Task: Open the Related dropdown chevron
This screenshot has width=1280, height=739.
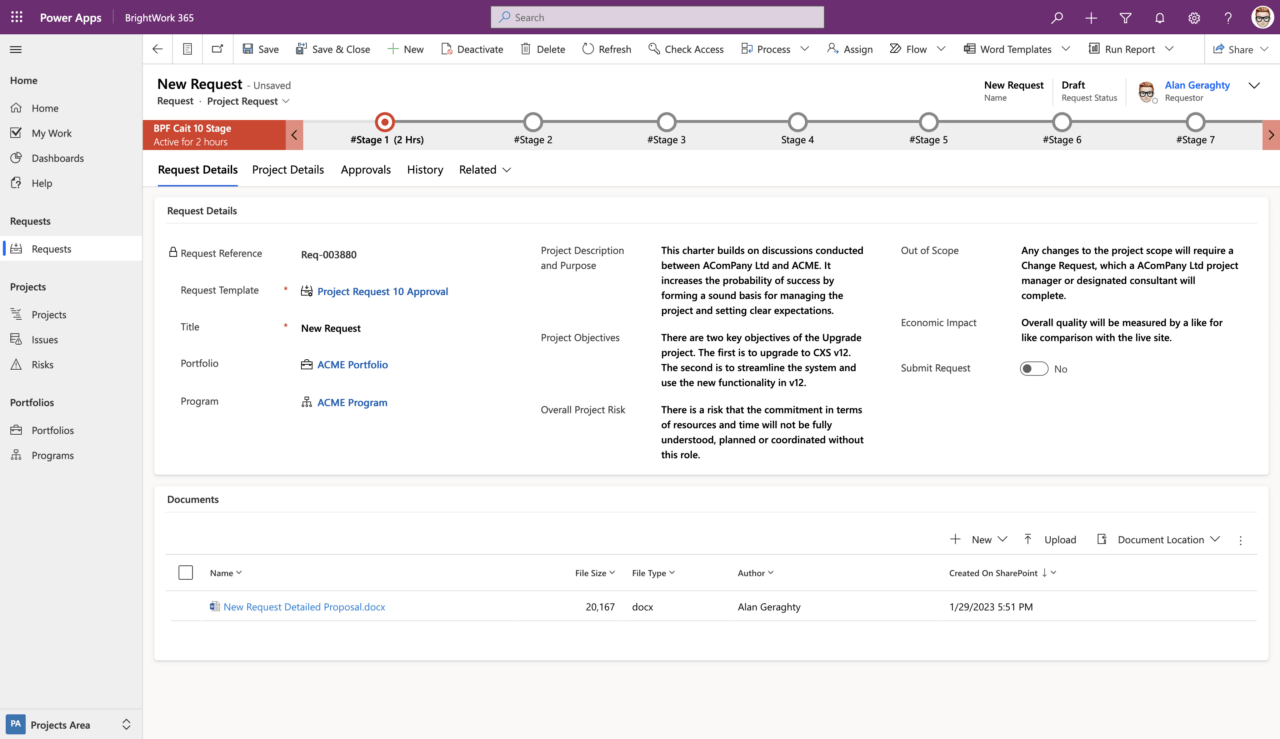Action: (x=506, y=169)
